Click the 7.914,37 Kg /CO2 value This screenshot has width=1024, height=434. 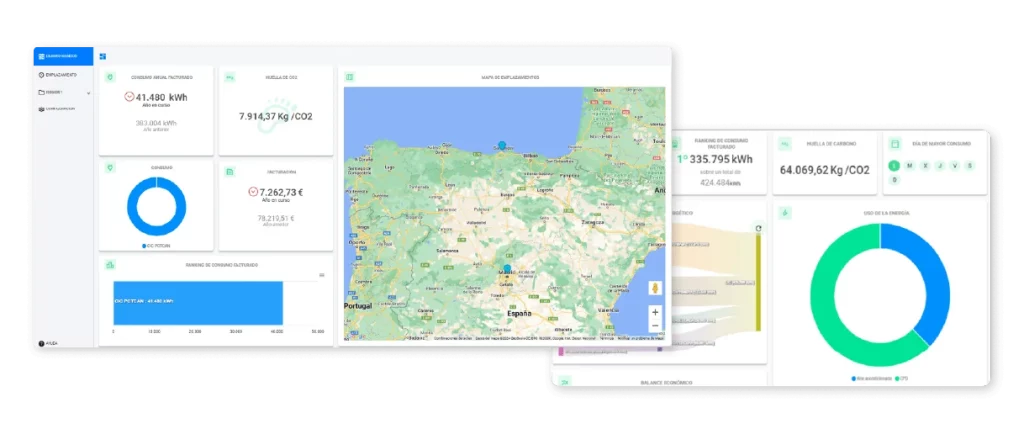pos(277,116)
